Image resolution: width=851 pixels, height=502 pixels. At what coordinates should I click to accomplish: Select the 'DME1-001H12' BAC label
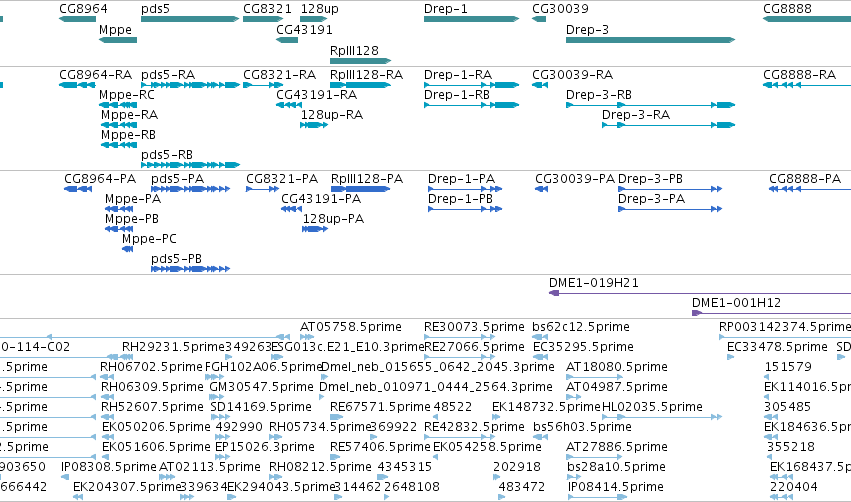point(736,303)
